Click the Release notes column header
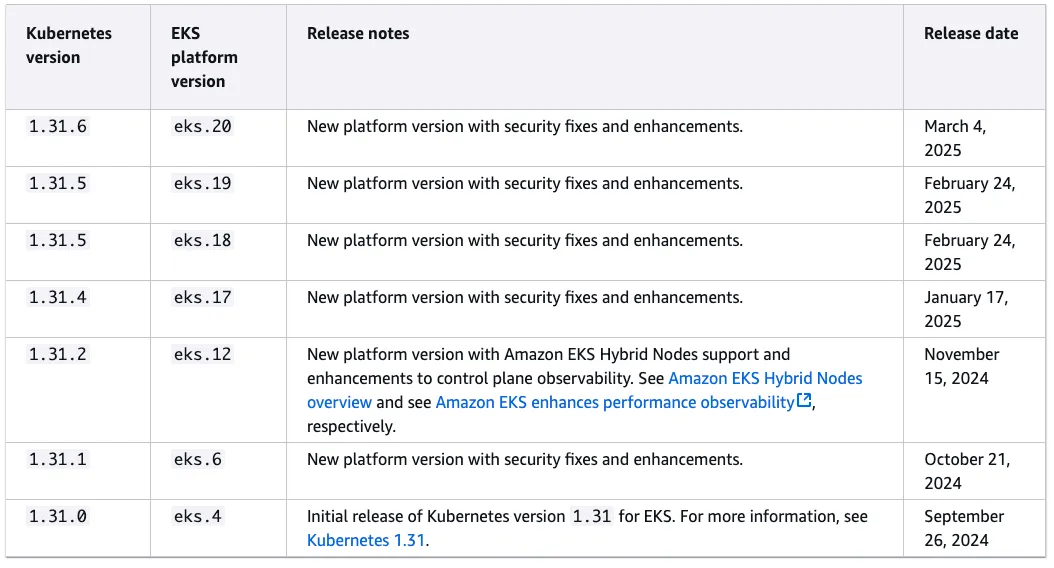Image resolution: width=1054 pixels, height=568 pixels. [x=358, y=33]
